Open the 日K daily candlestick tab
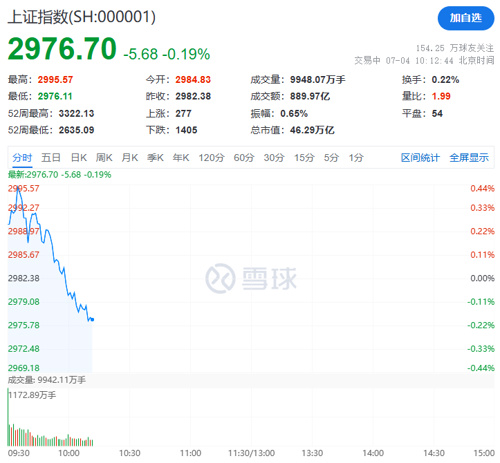The image size is (500, 463). tap(79, 157)
